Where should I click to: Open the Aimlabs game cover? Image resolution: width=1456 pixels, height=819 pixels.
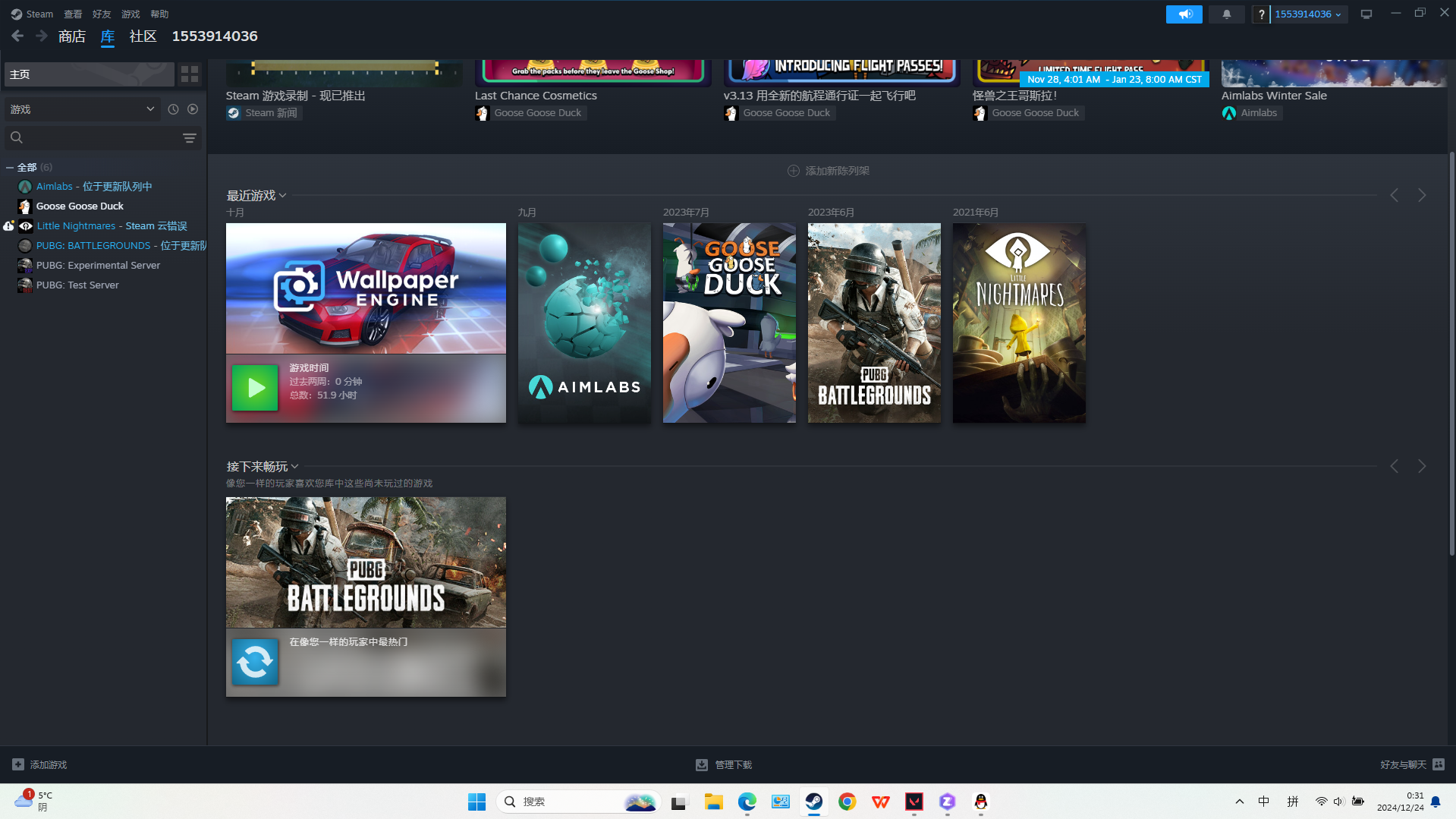(x=584, y=323)
